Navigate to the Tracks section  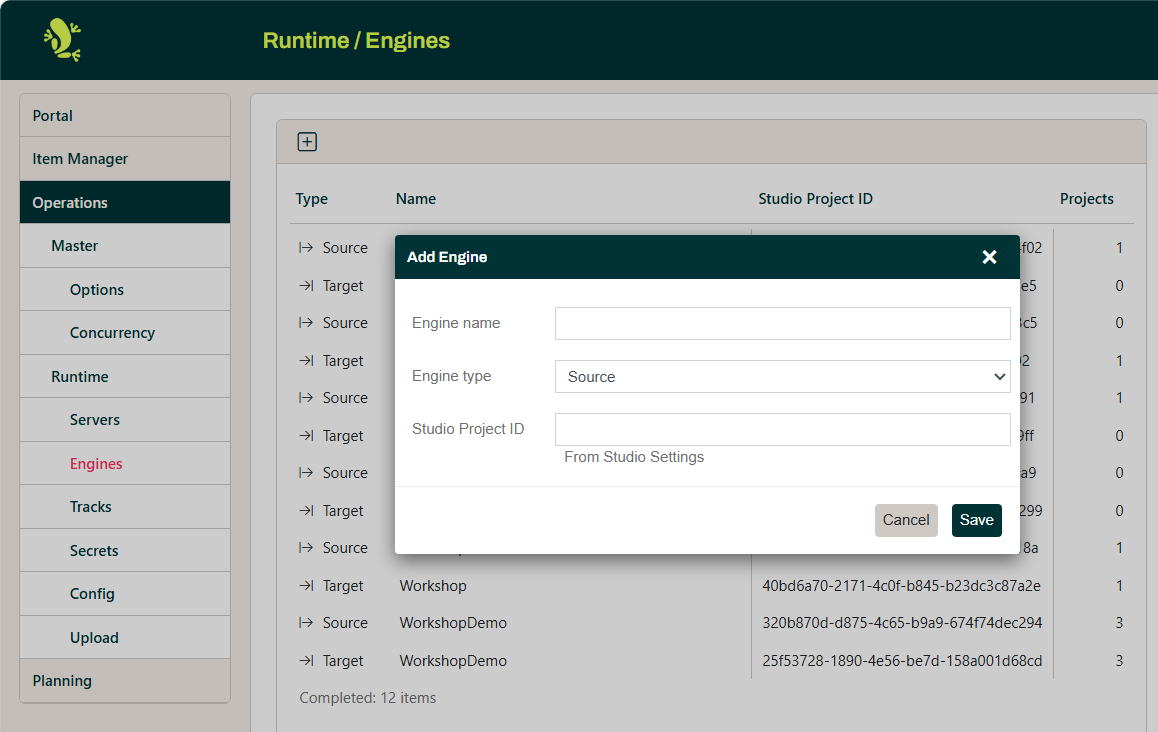click(91, 506)
